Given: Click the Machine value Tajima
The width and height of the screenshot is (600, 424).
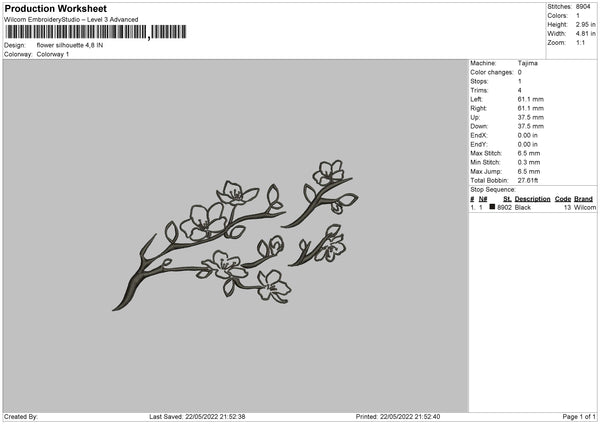Looking at the screenshot, I should 527,63.
